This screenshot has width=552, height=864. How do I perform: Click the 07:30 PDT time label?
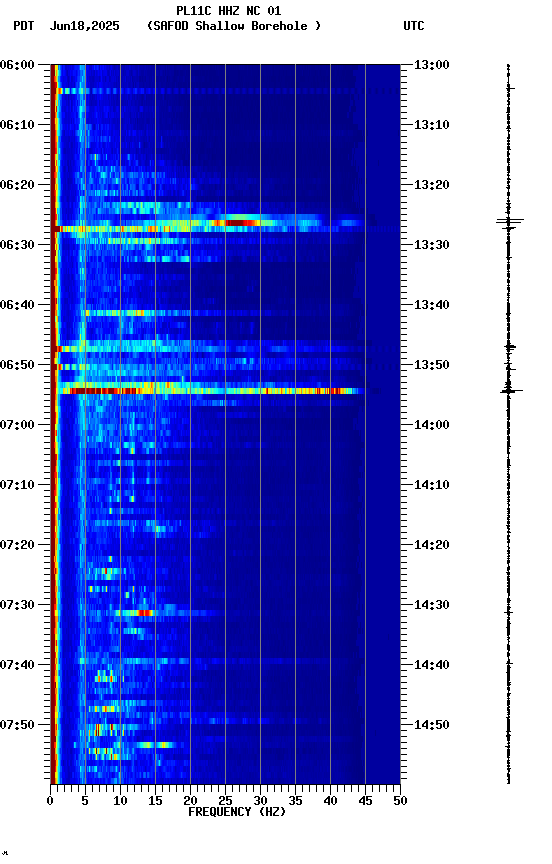tap(17, 605)
